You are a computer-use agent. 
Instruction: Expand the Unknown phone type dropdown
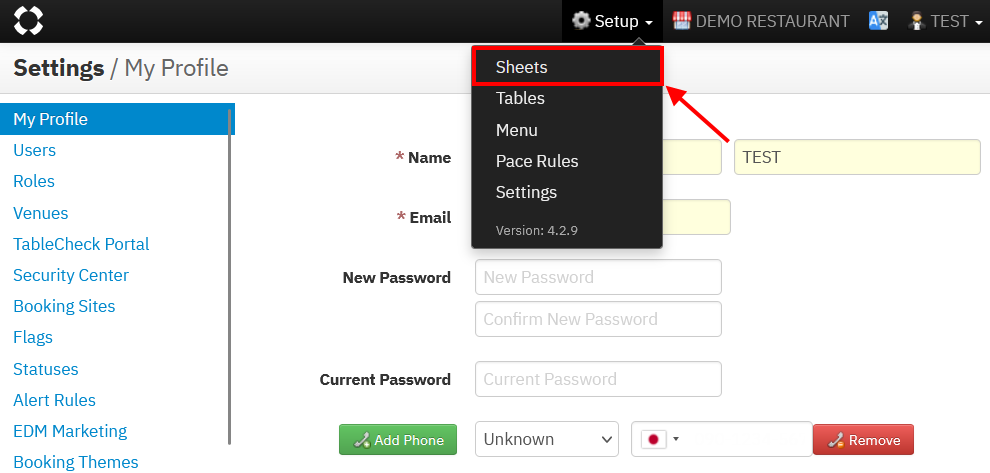547,439
